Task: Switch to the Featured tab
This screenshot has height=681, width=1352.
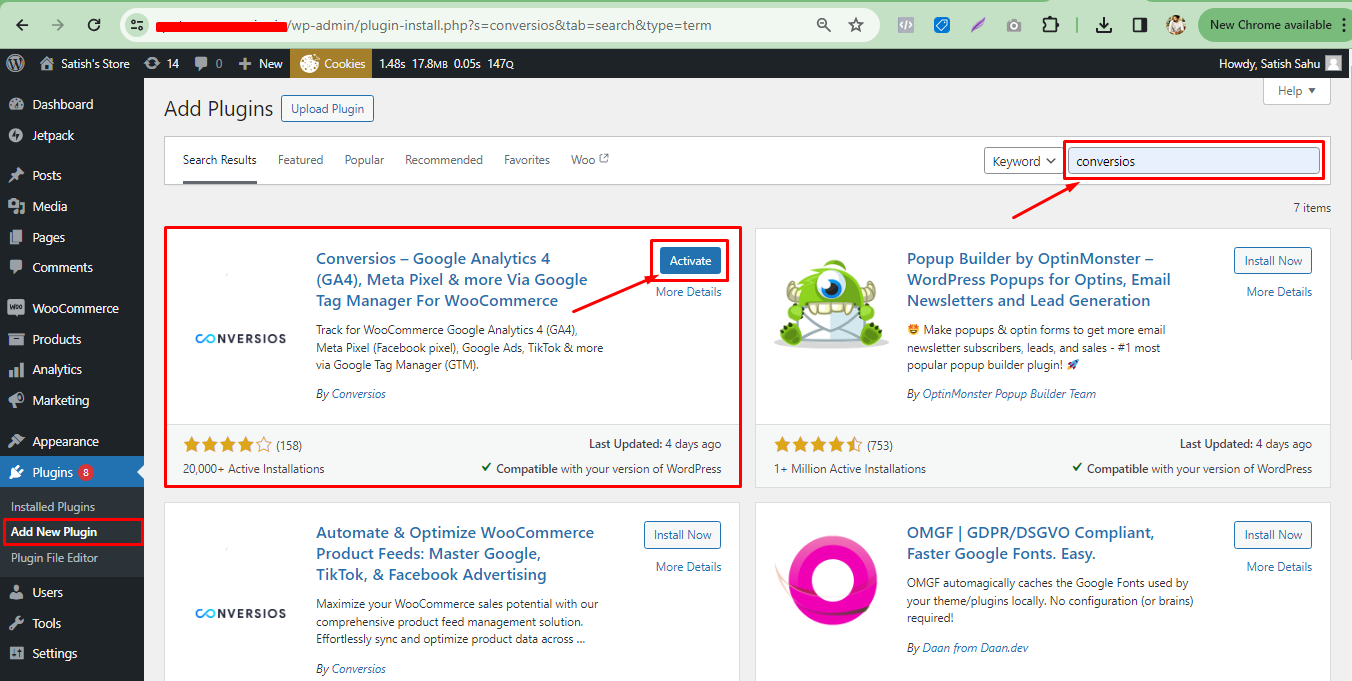Action: 301,160
